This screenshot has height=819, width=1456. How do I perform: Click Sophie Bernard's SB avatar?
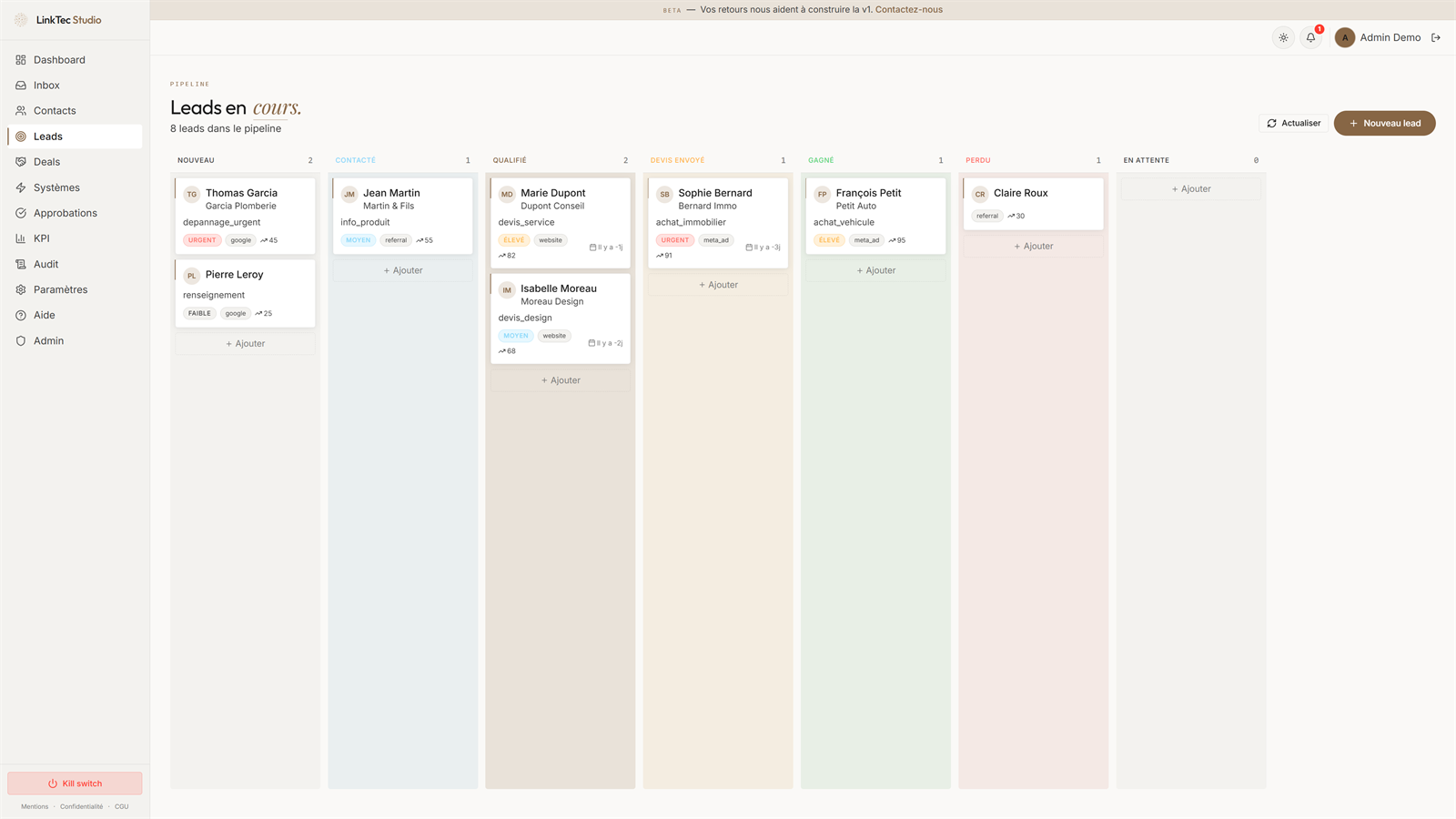tap(664, 194)
